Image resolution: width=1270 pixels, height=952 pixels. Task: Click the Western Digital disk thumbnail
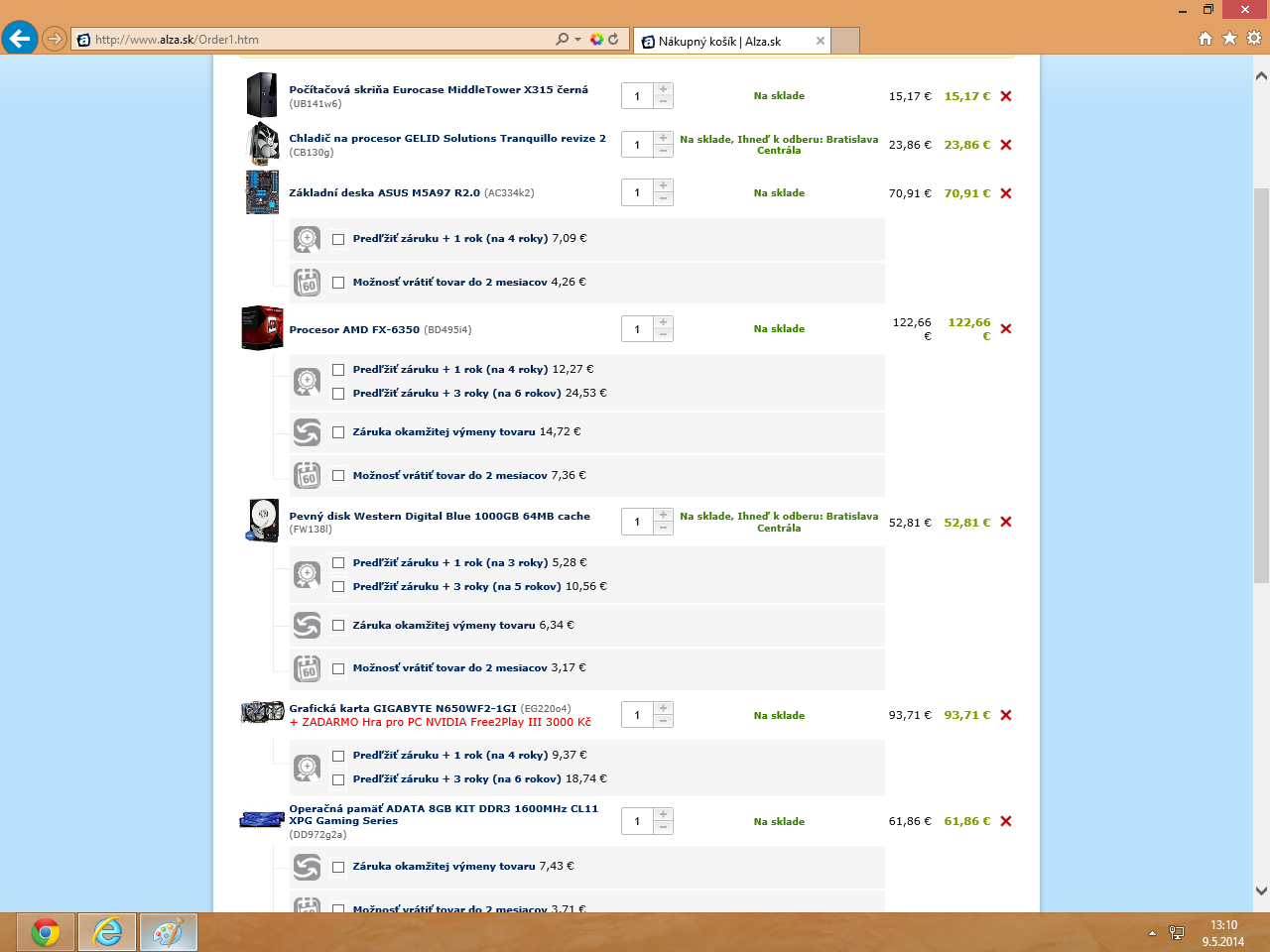pos(263,521)
